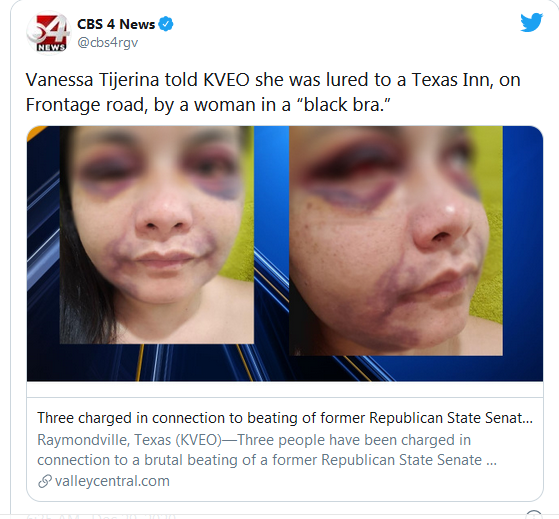Click the red NEWS banner in the avatar
Screen dimensions: 559x519
click(51, 47)
